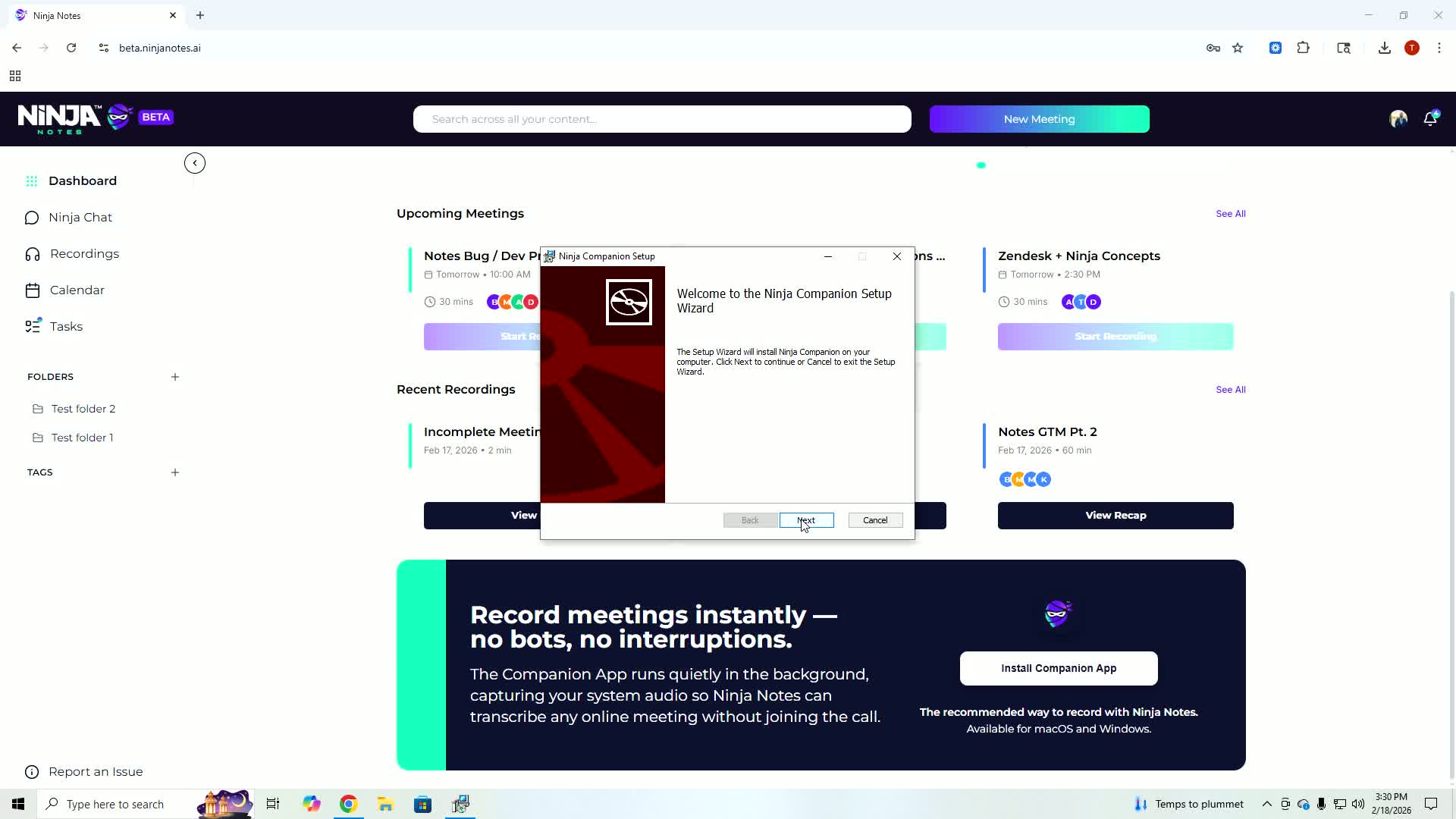See all recent recordings
Image resolution: width=1456 pixels, height=819 pixels.
coord(1231,390)
